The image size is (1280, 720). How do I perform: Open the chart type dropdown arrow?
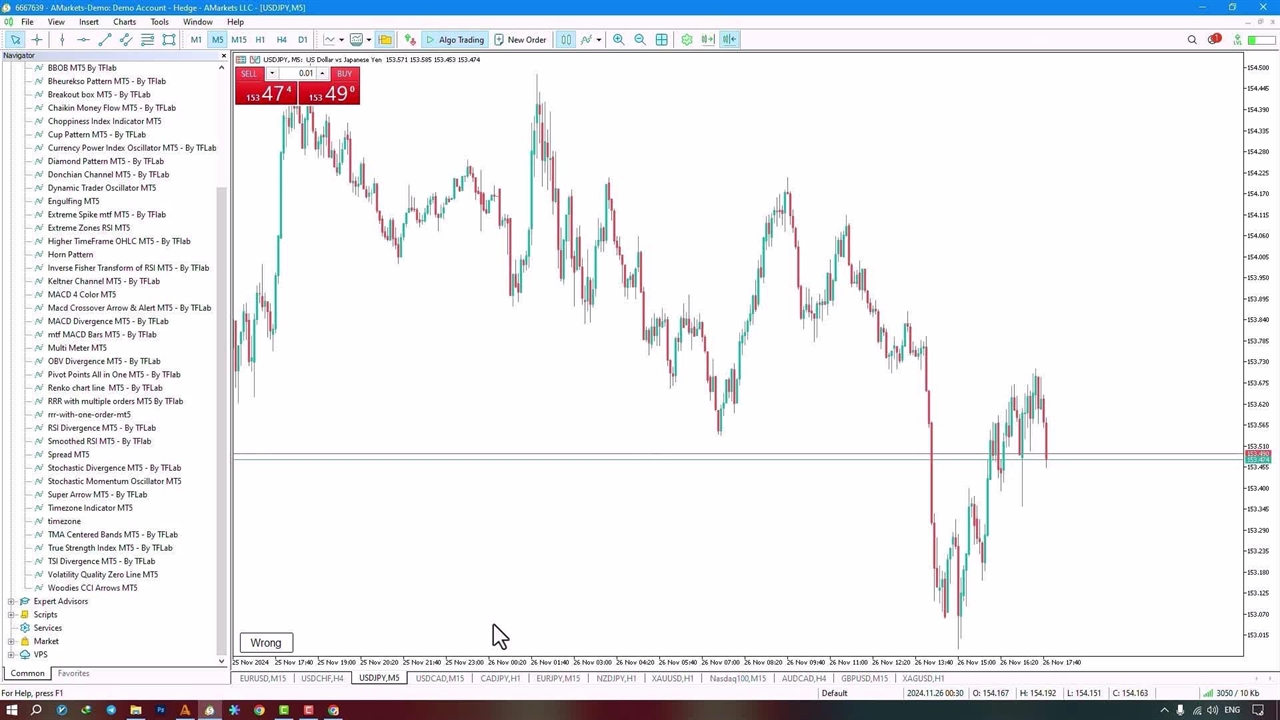tap(341, 40)
